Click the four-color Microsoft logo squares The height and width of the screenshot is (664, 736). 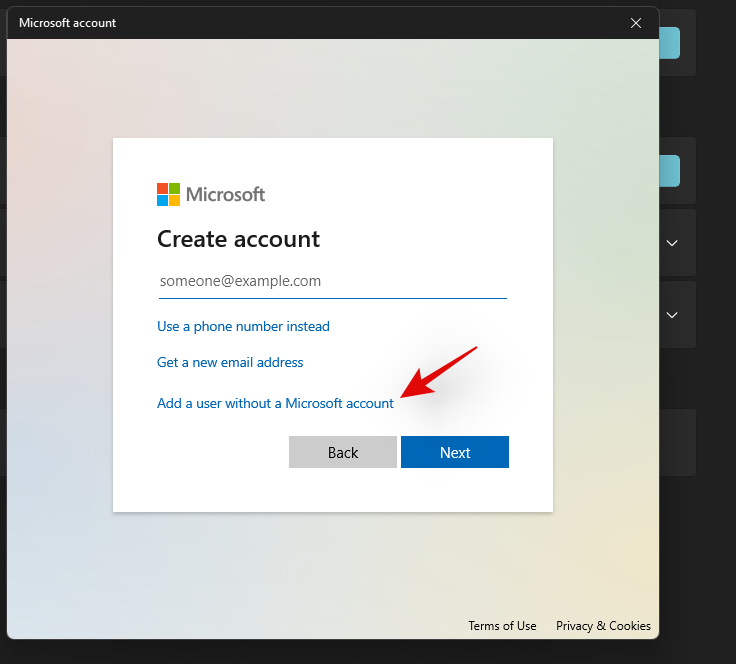[168, 194]
